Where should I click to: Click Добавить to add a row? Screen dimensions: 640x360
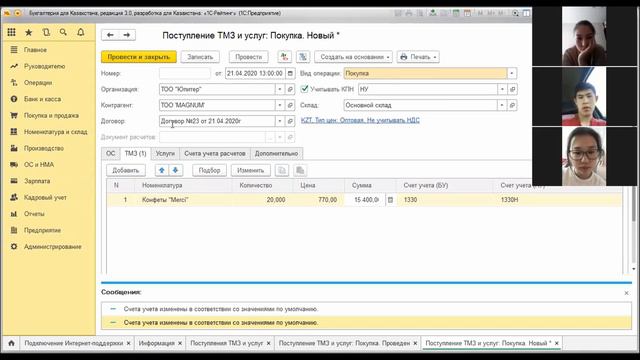[x=126, y=170]
